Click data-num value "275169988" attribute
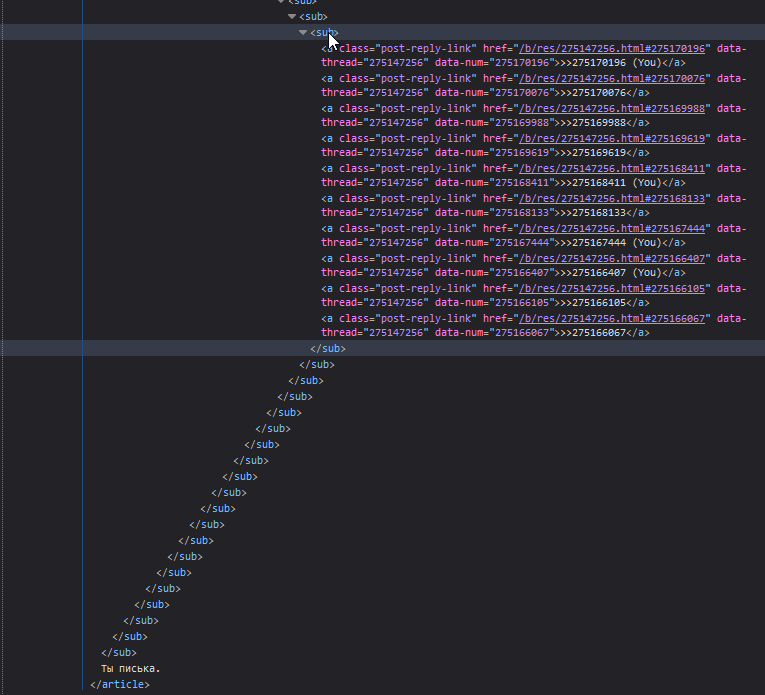 [522, 123]
